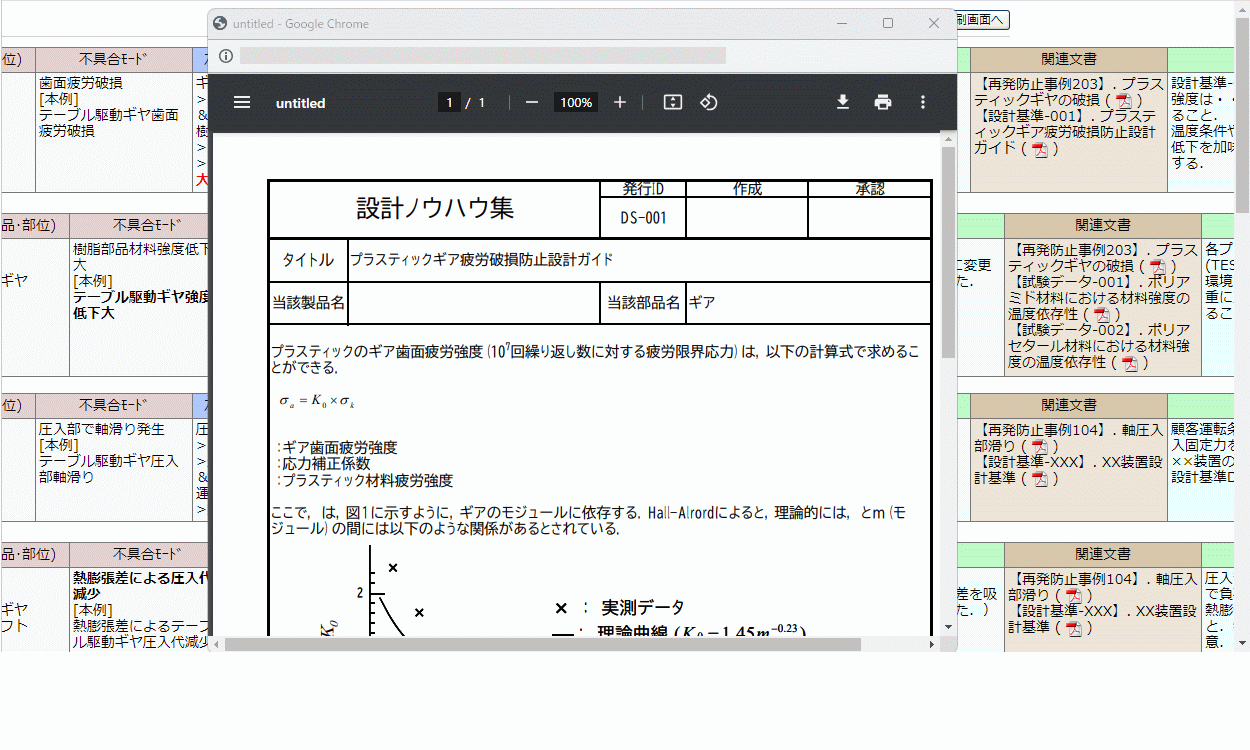Zoom in on the PDF document
The height and width of the screenshot is (750, 1250).
(x=620, y=102)
